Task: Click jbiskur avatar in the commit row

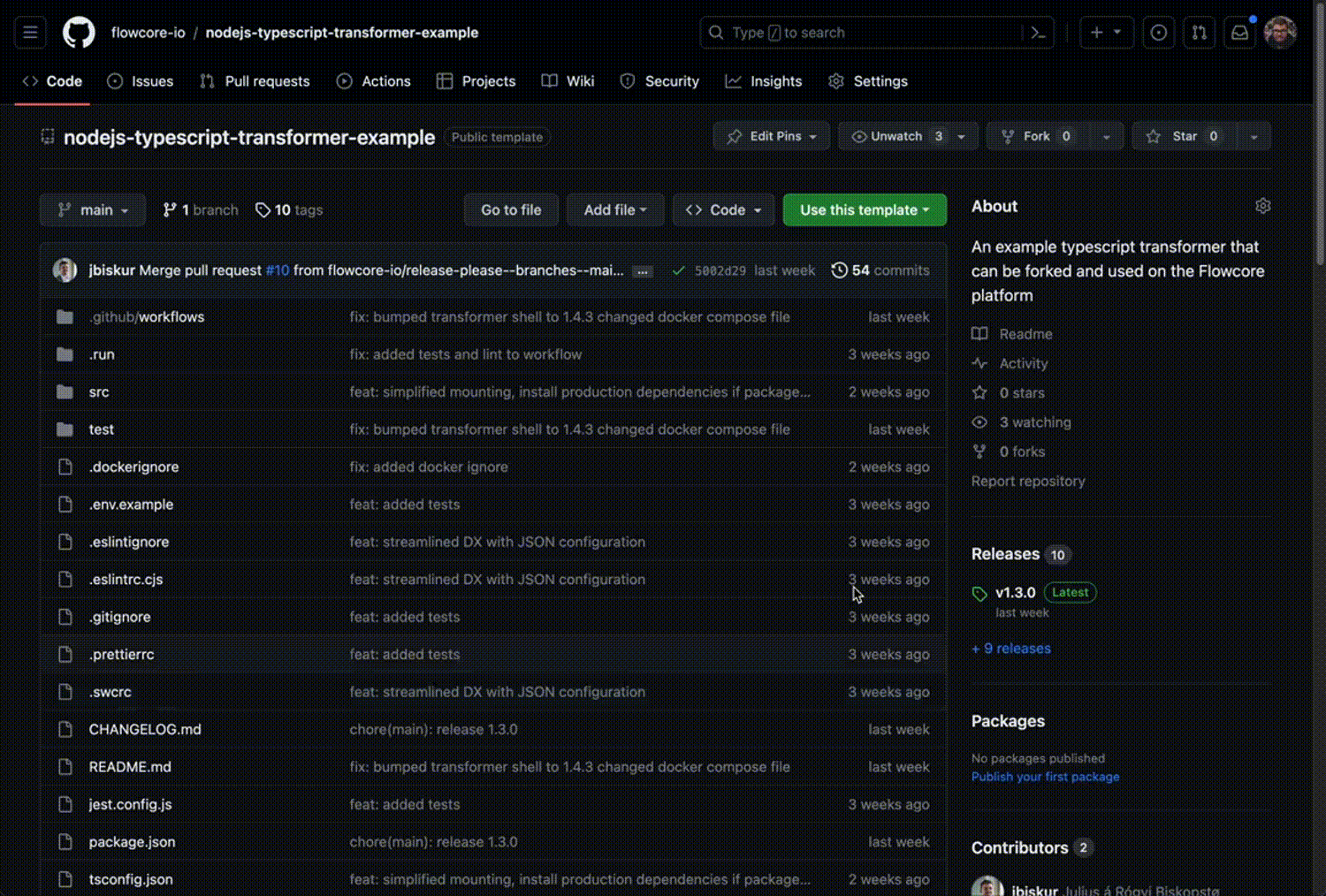Action: (65, 270)
